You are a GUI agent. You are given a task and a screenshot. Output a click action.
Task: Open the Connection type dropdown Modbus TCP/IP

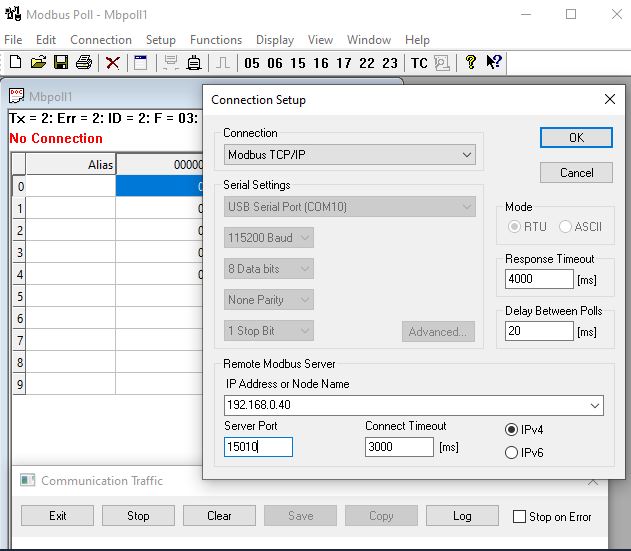(x=350, y=155)
